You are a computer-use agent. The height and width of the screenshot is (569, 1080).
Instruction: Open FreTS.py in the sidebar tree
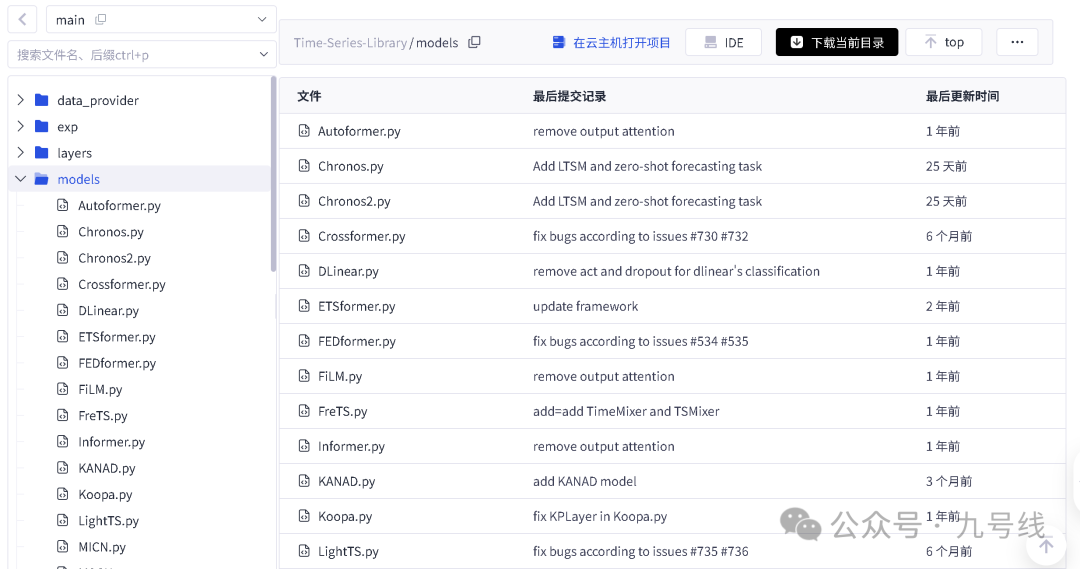tap(103, 415)
